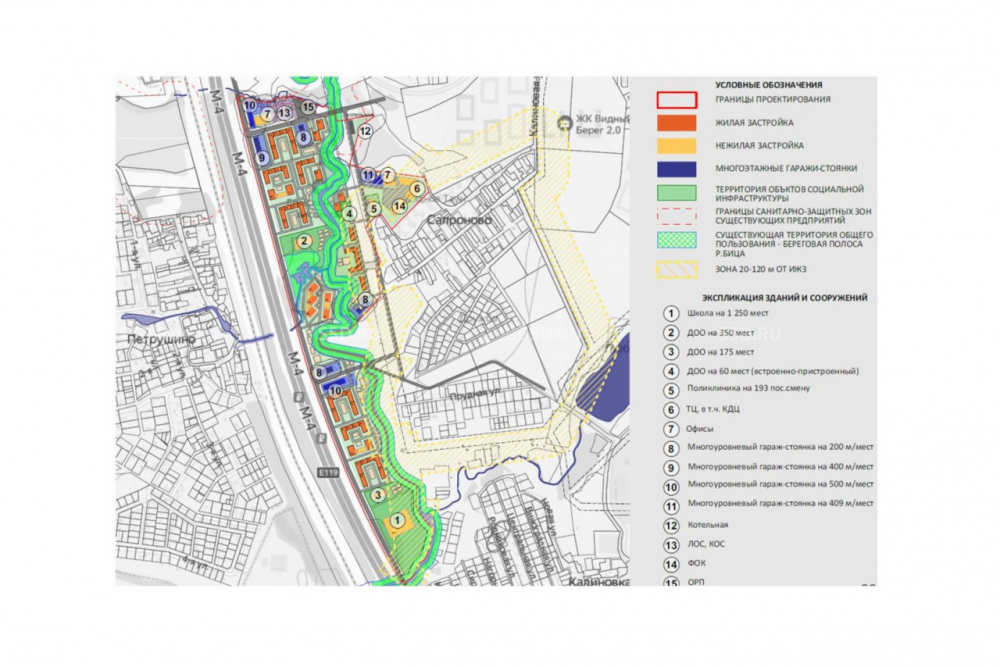Click the Сапроново label on the map

(459, 220)
